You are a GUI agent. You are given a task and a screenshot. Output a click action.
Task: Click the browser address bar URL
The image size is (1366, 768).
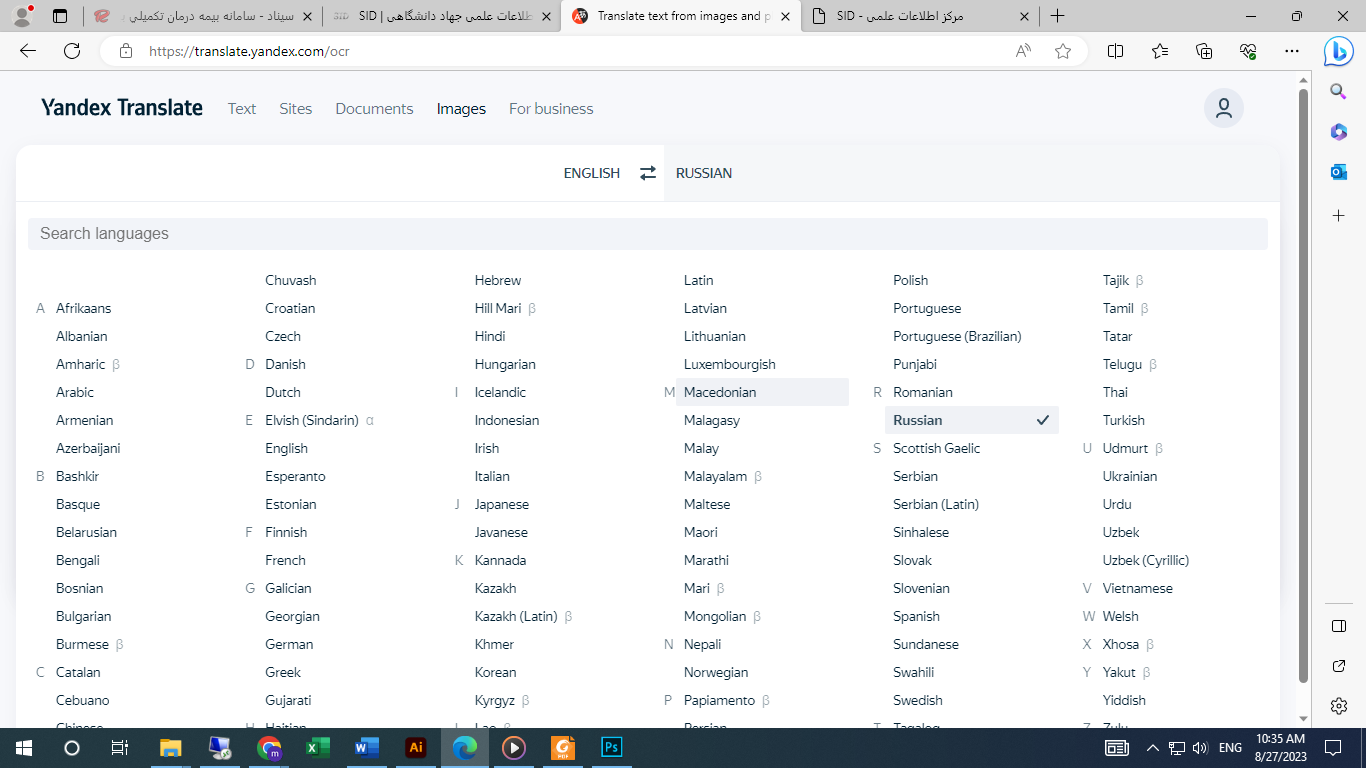tap(250, 51)
